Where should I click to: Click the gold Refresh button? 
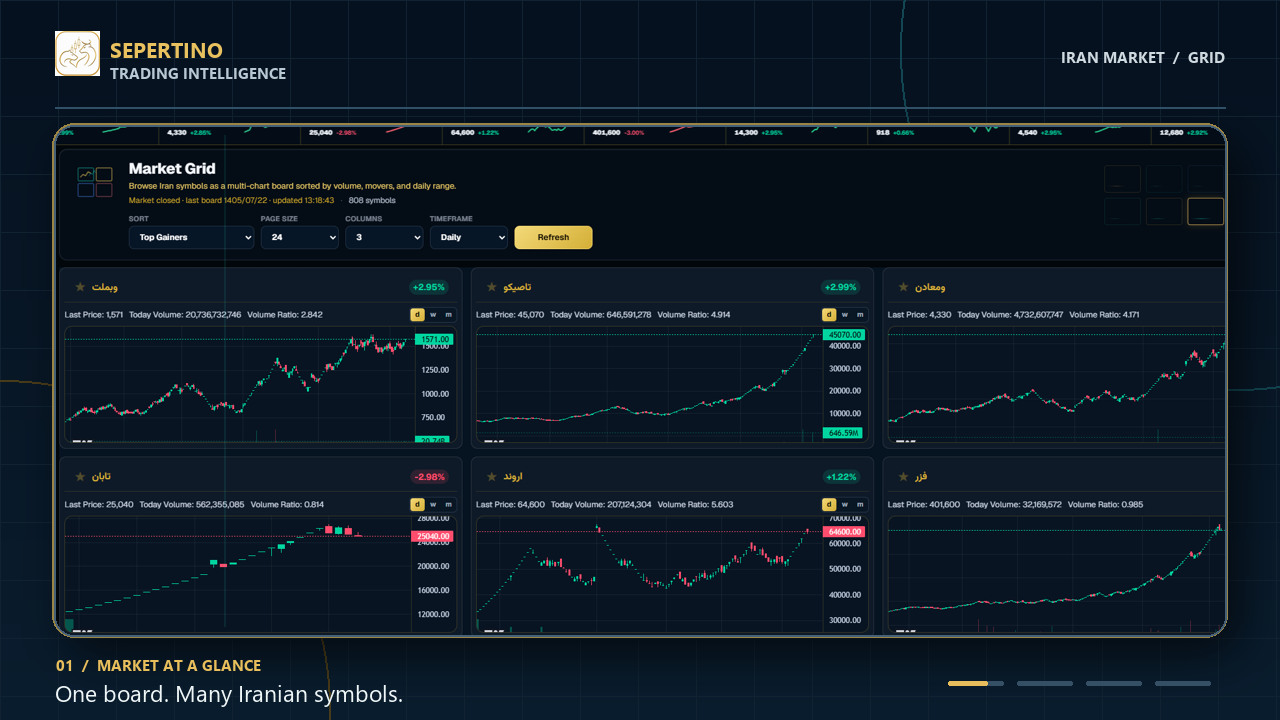[x=553, y=237]
